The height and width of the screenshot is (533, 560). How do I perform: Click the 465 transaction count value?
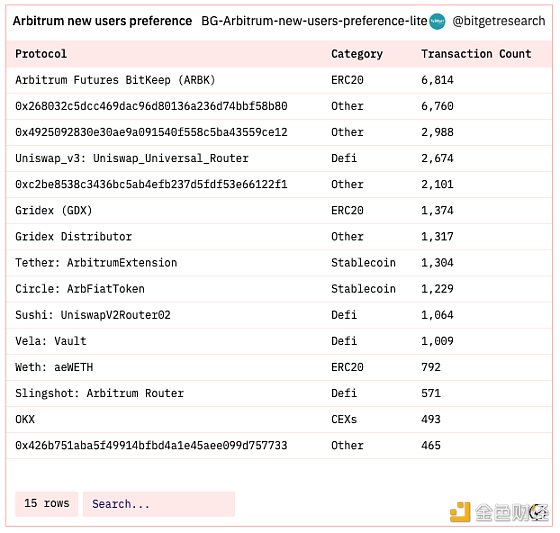click(x=431, y=445)
